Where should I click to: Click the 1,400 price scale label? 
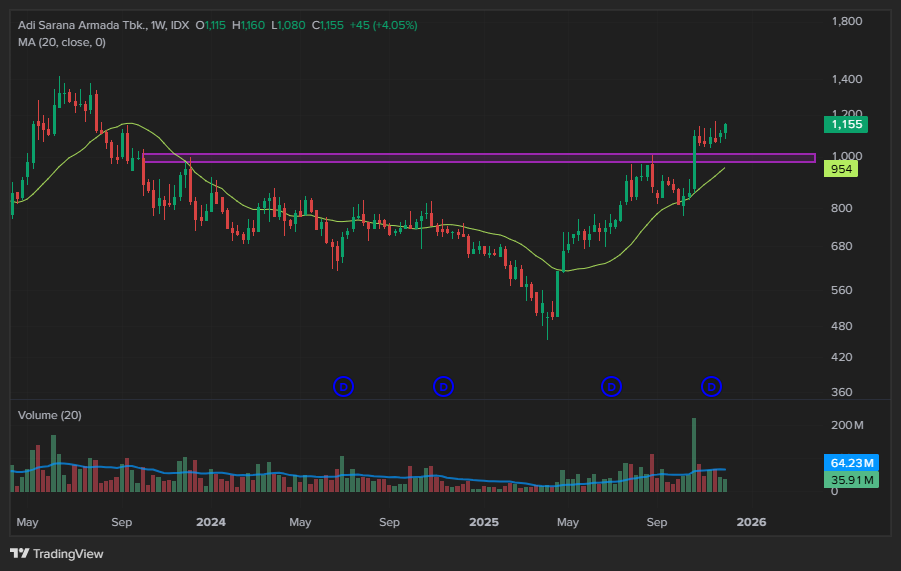tap(847, 79)
